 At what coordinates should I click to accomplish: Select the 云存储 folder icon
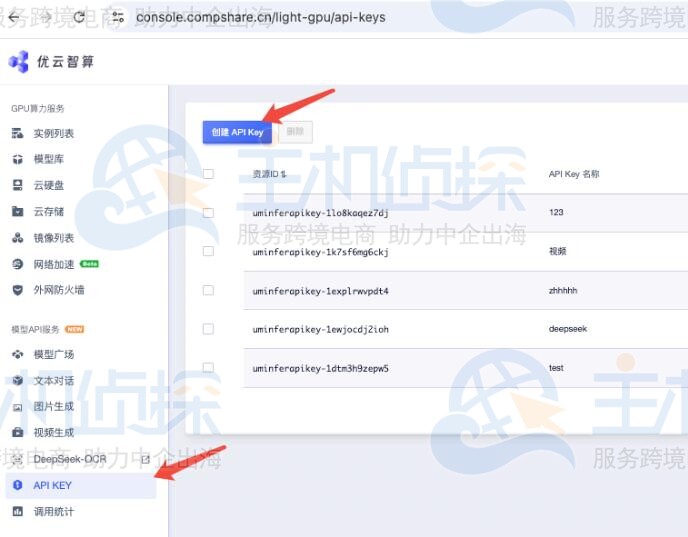pos(17,212)
